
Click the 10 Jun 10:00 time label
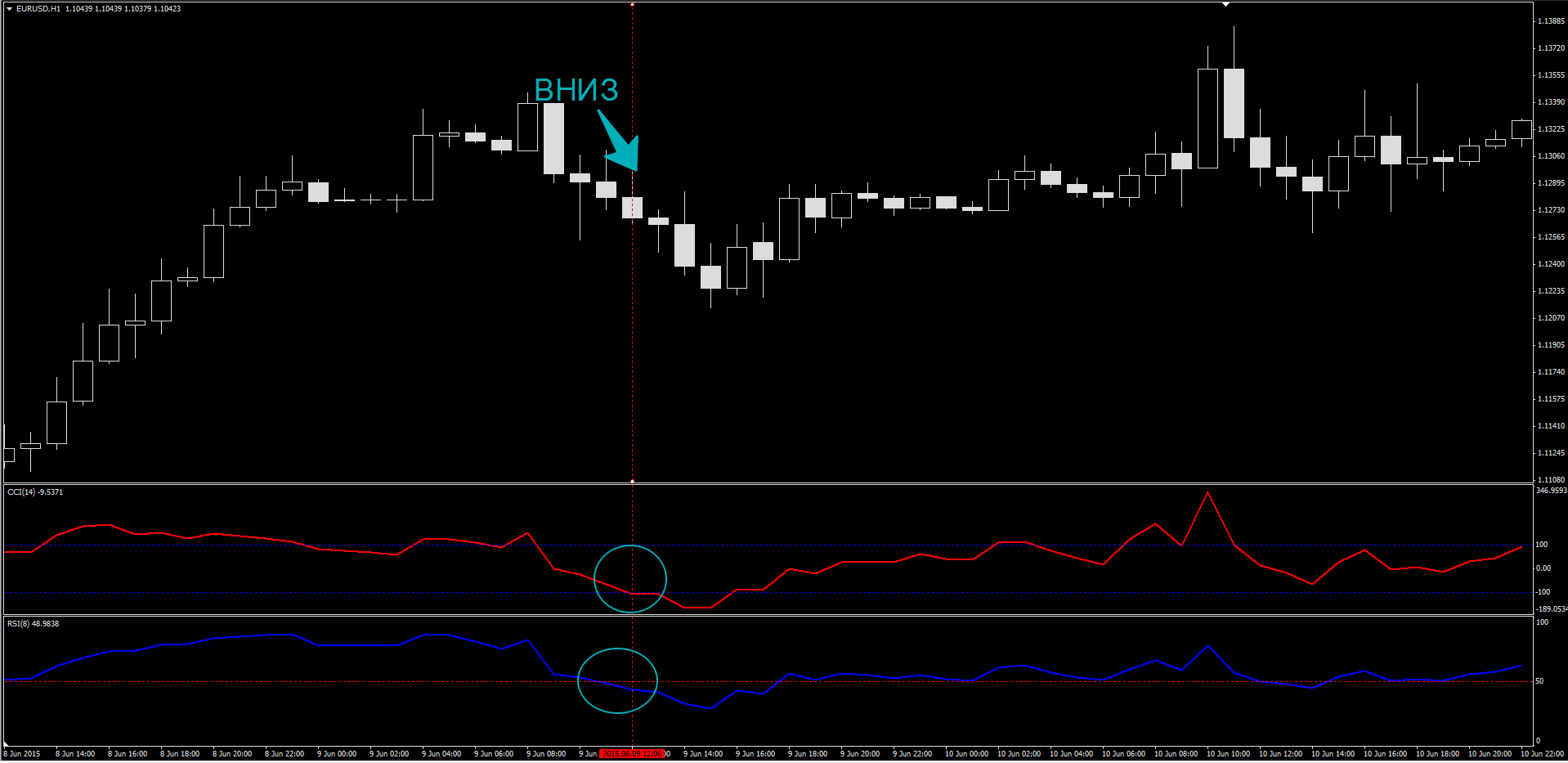1227,754
